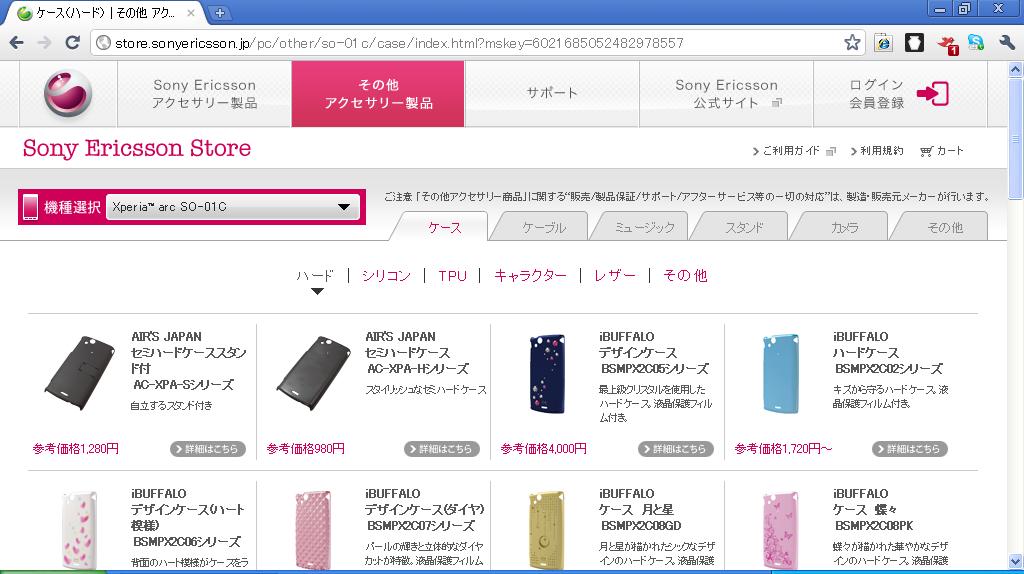Click the petal-pattern BSMPX2C06 case thumbnail

80,530
